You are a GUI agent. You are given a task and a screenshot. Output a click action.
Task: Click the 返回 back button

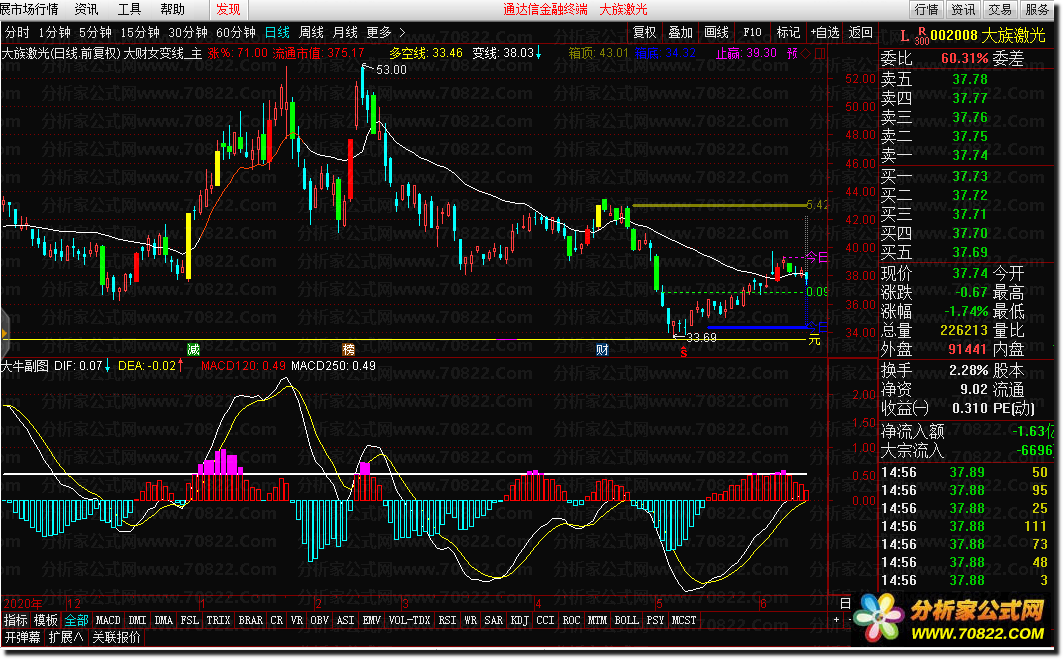860,32
